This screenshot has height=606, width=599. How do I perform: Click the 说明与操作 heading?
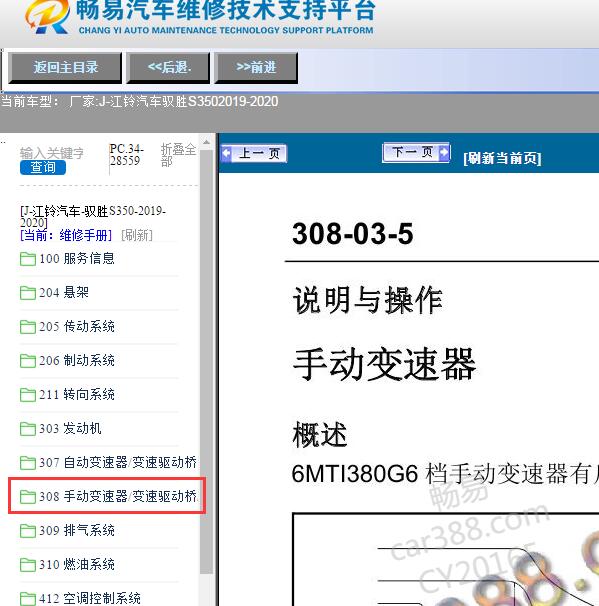(367, 300)
